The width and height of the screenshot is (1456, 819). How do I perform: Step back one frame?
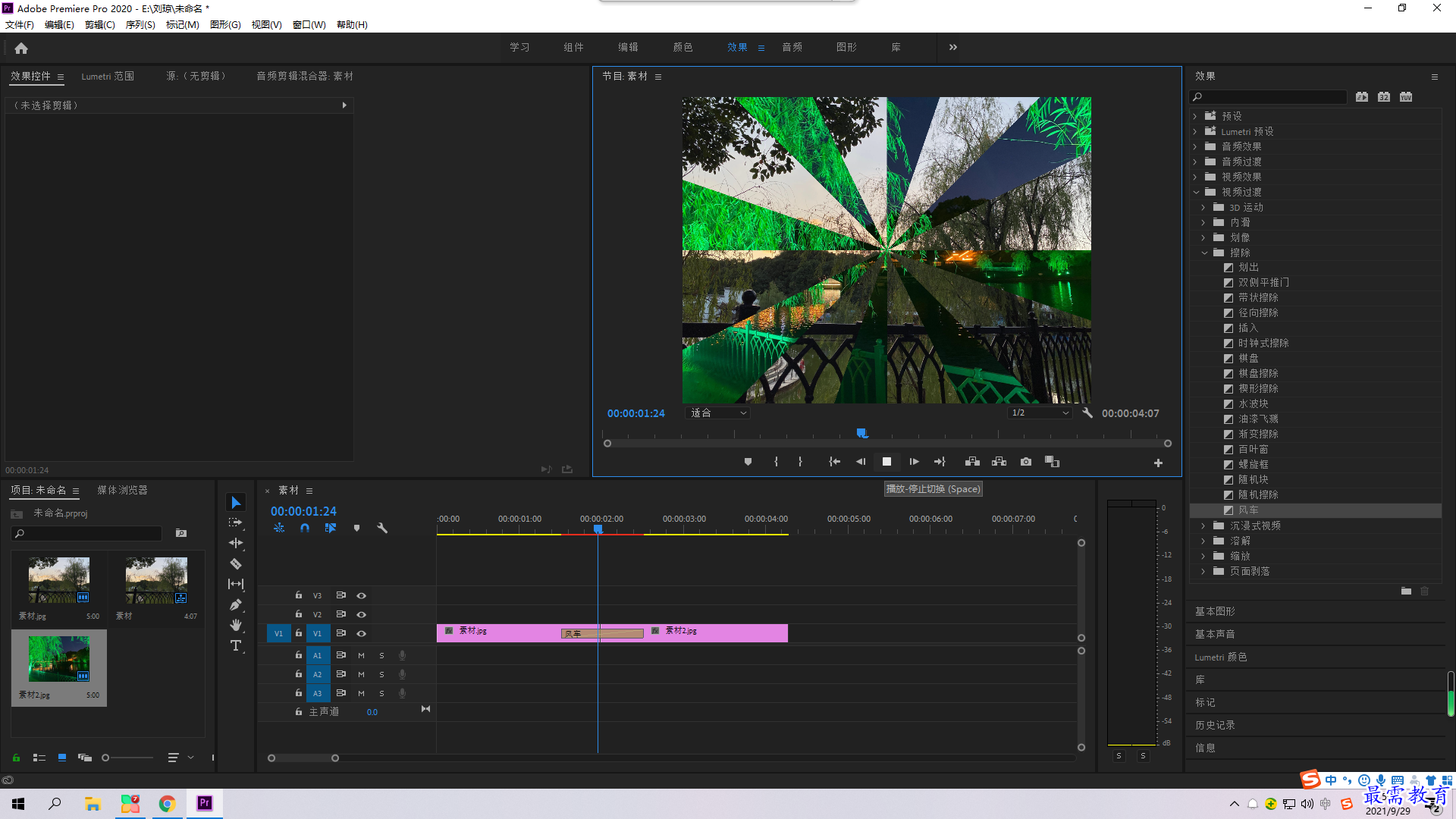[861, 462]
